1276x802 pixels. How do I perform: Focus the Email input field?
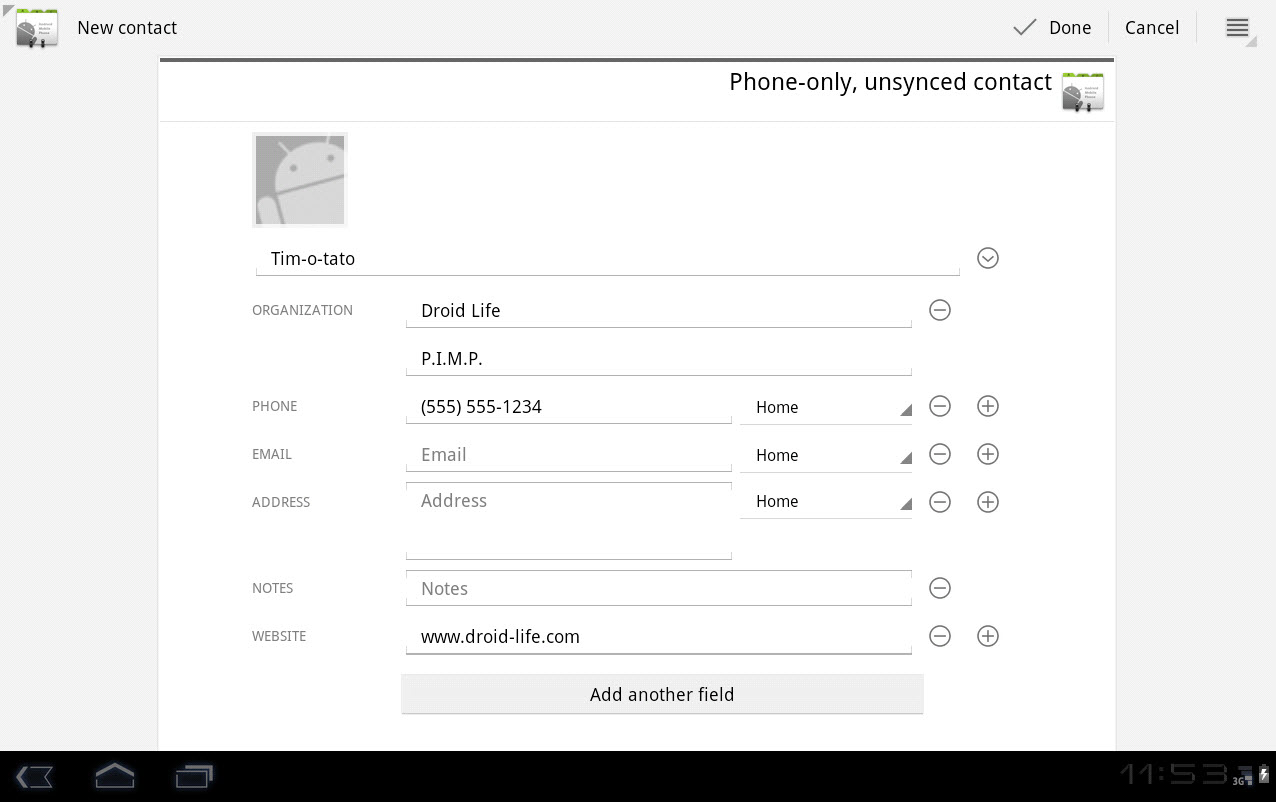point(568,455)
